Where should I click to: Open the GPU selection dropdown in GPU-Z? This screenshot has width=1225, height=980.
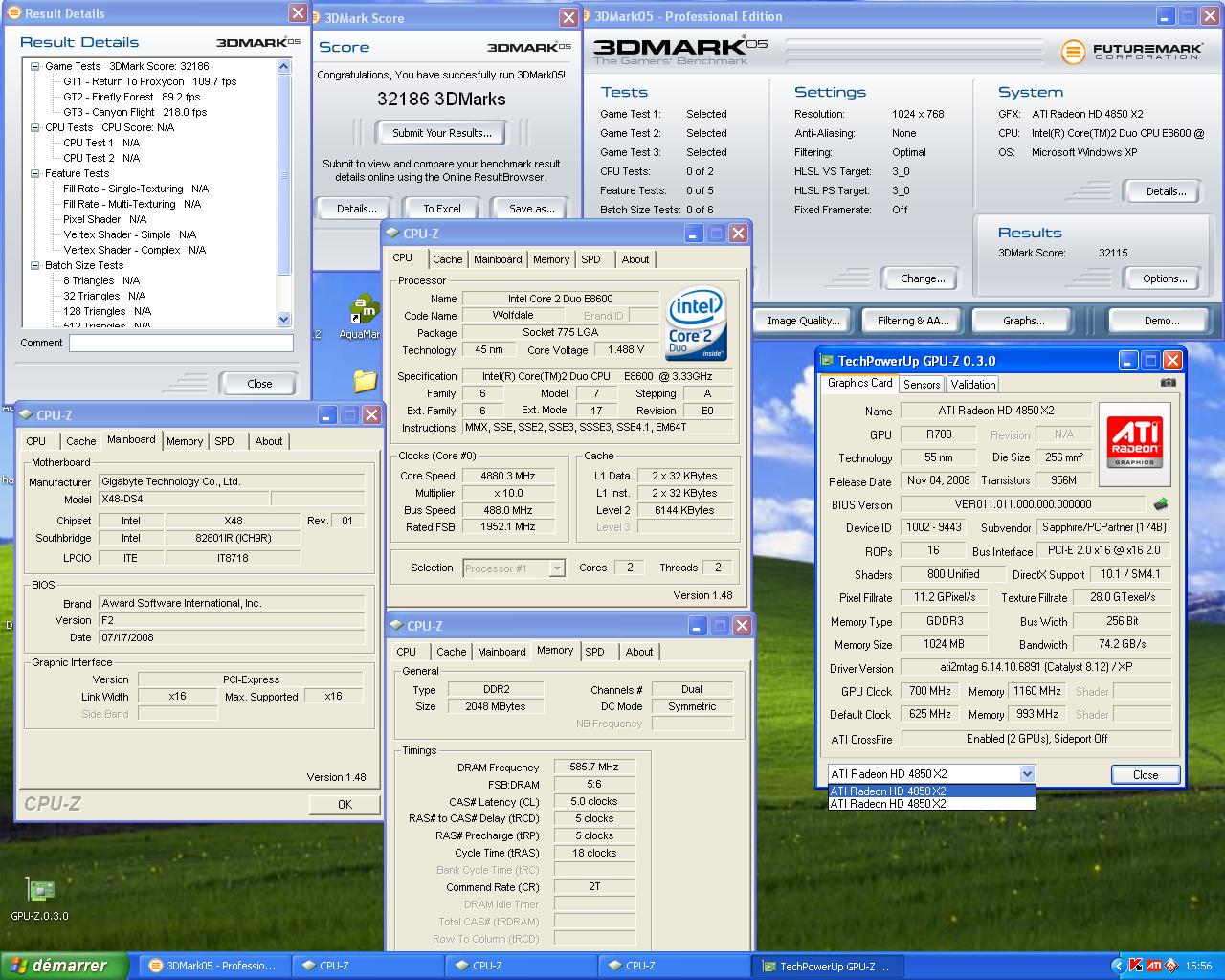tap(1027, 774)
